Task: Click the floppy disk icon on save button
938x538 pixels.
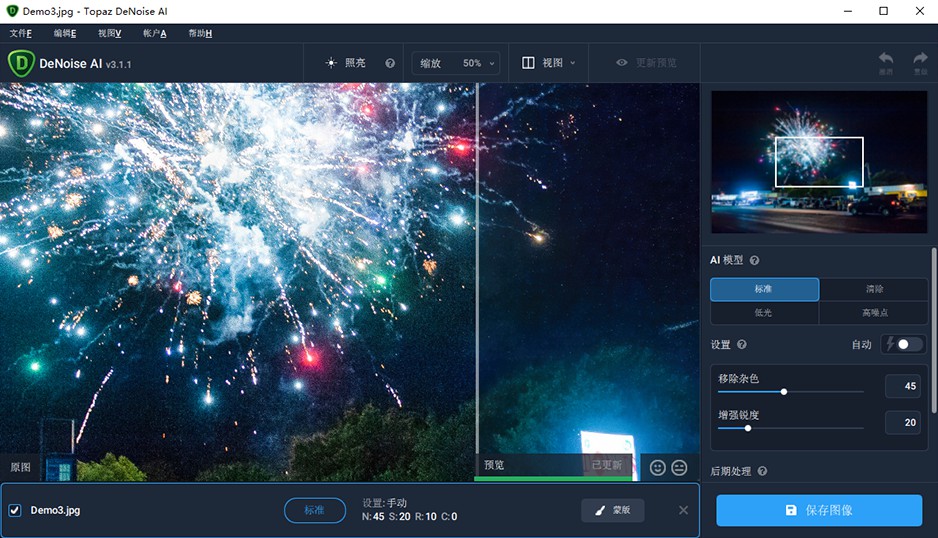Action: [791, 510]
